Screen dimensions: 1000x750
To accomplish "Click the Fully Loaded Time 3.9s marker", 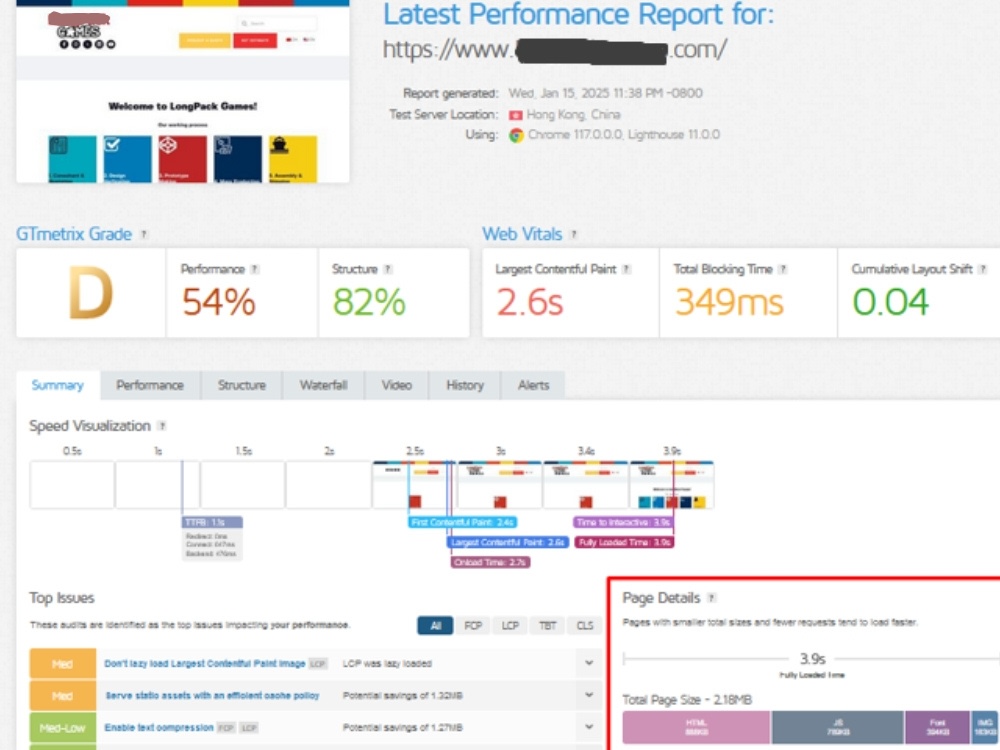I will (624, 542).
